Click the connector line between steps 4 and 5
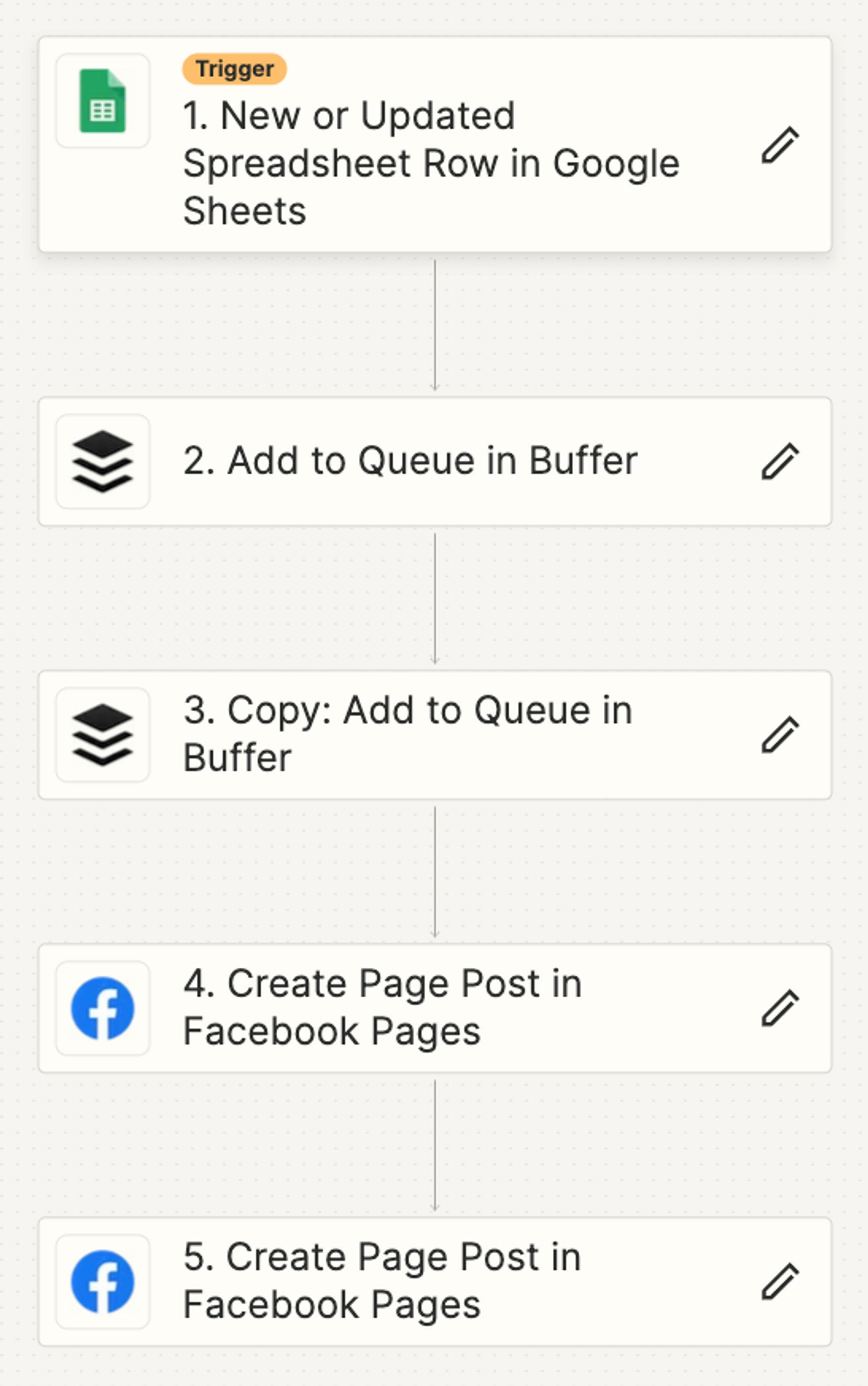This screenshot has width=868, height=1386. pos(434,1145)
